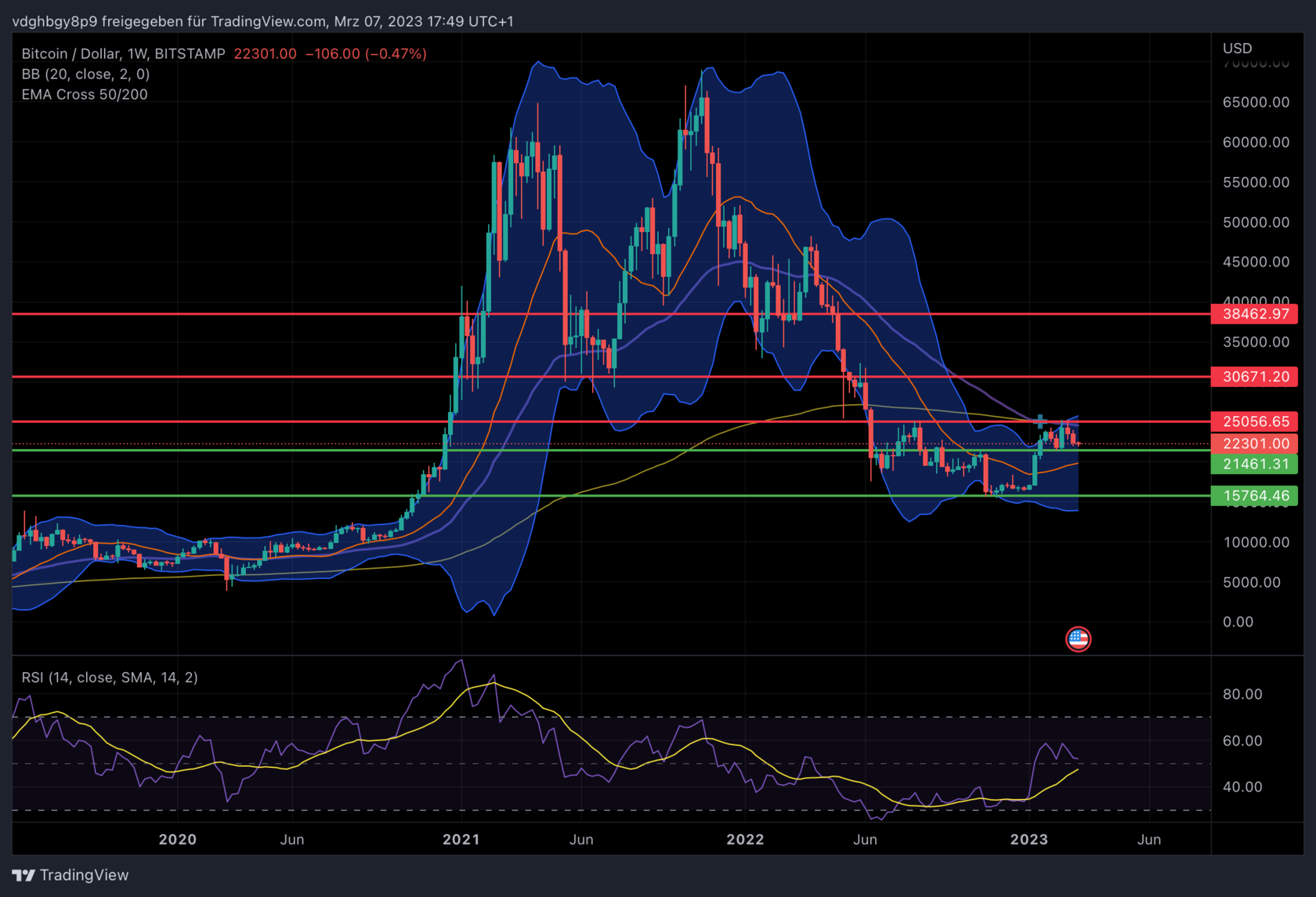Click the USD currency label on price axis
Image resolution: width=1316 pixels, height=897 pixels.
(x=1238, y=49)
